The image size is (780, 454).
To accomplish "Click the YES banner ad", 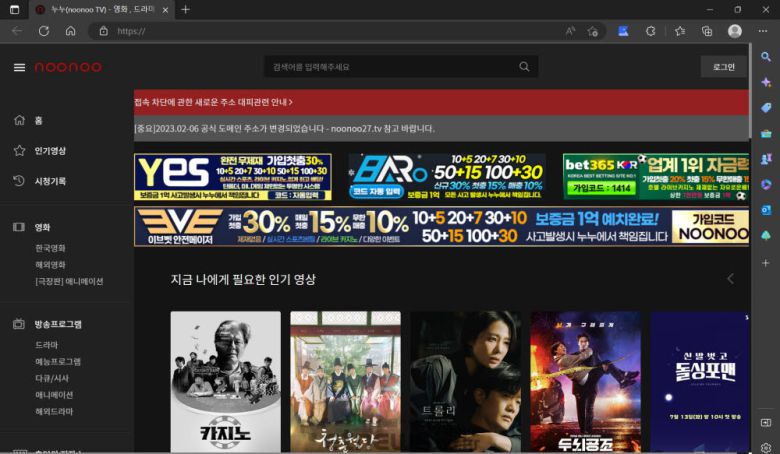I will [x=233, y=177].
